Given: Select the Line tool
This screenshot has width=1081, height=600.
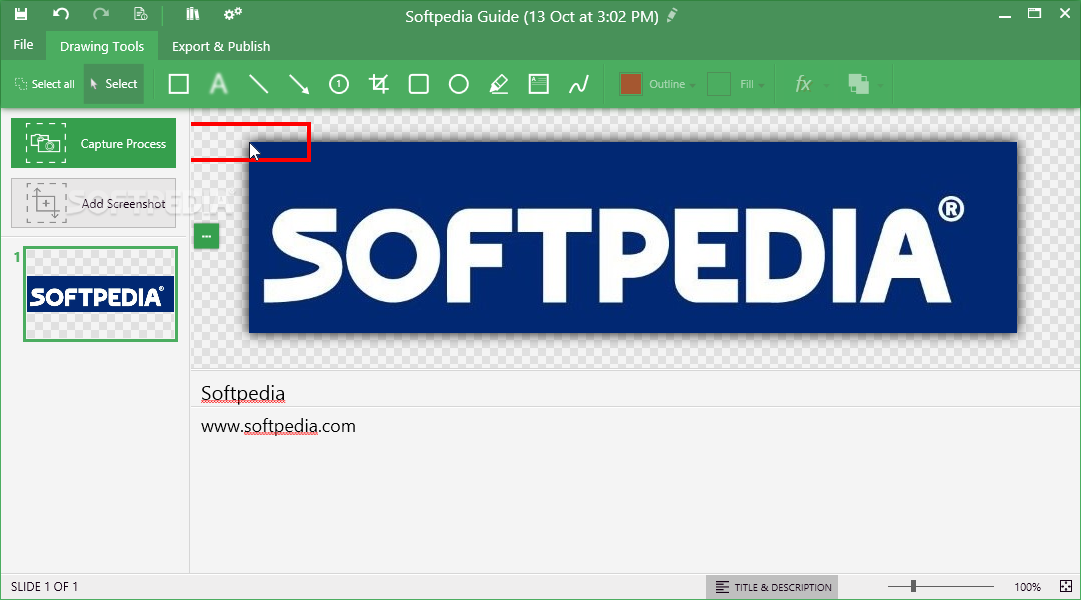Looking at the screenshot, I should click(259, 84).
